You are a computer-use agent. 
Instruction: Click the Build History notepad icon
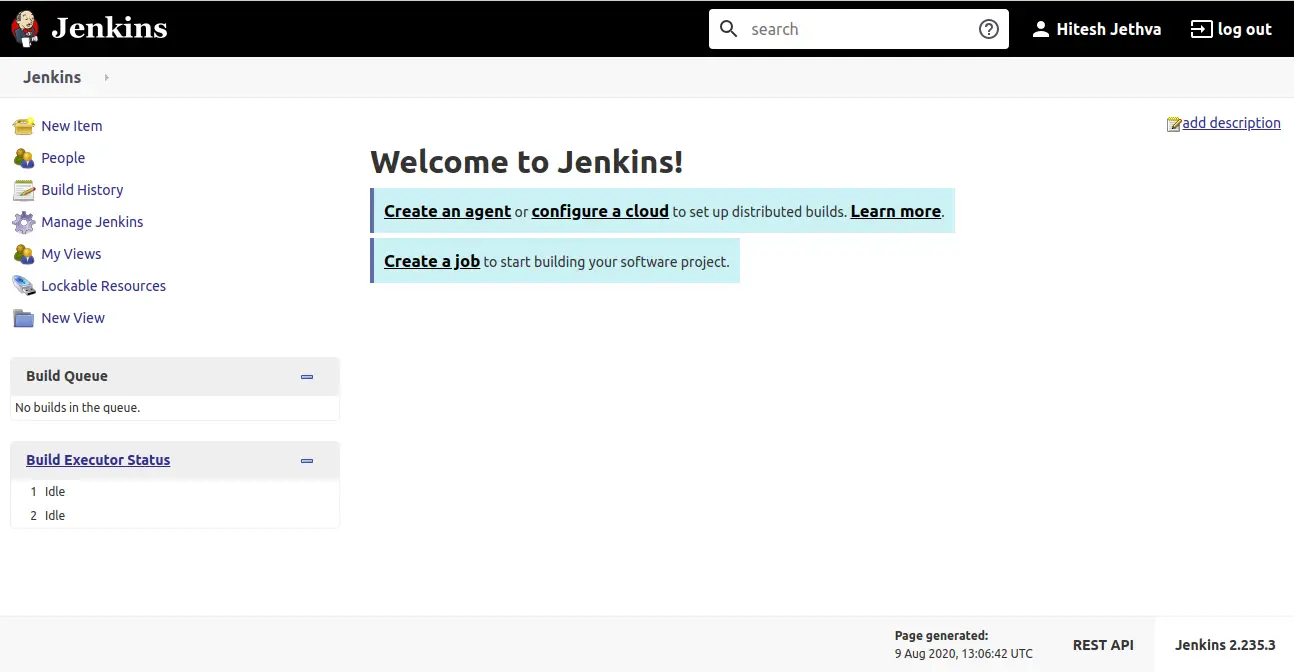(24, 190)
